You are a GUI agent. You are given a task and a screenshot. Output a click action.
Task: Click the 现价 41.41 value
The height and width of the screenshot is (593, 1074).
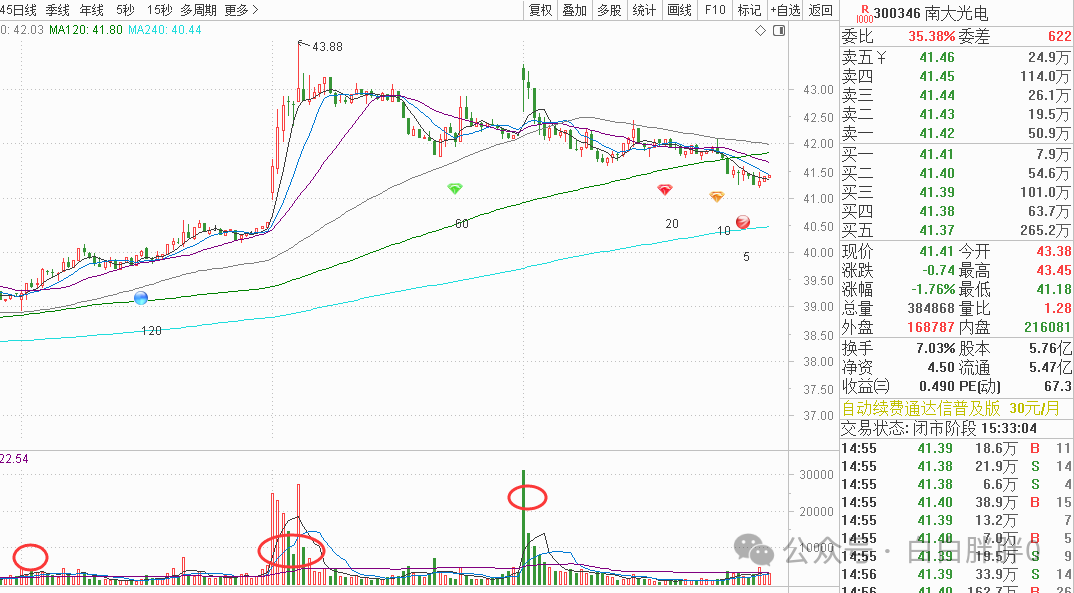[936, 251]
